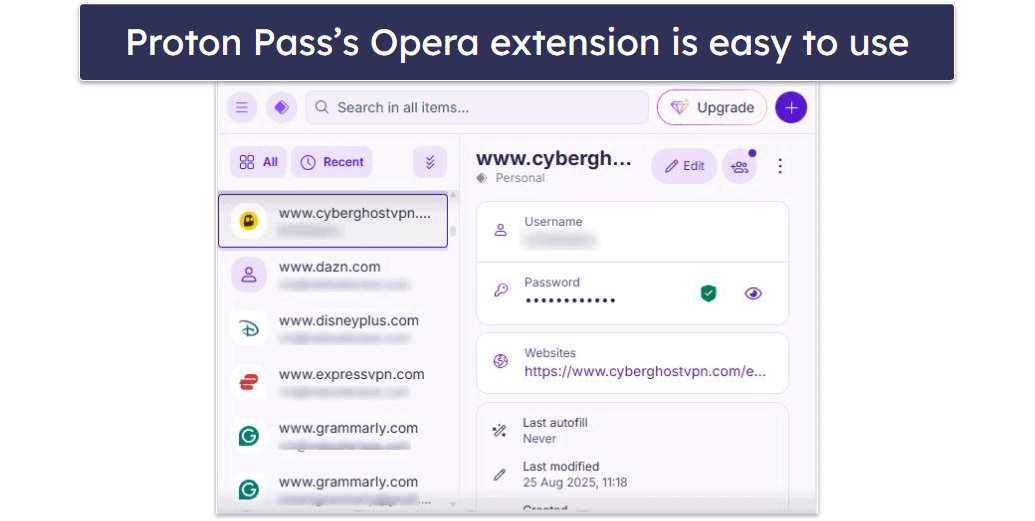Image resolution: width=1035 pixels, height=521 pixels.
Task: Click the username person icon
Action: [500, 230]
